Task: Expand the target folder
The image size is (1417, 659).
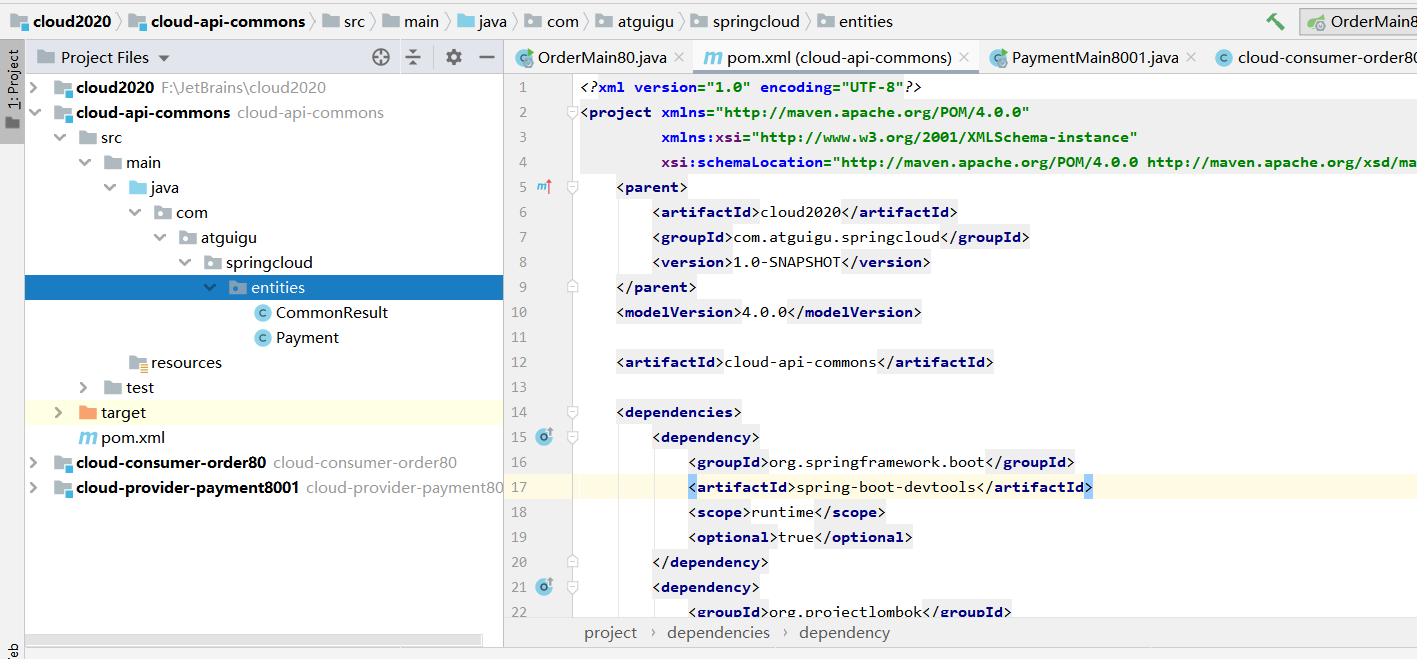Action: tap(59, 413)
